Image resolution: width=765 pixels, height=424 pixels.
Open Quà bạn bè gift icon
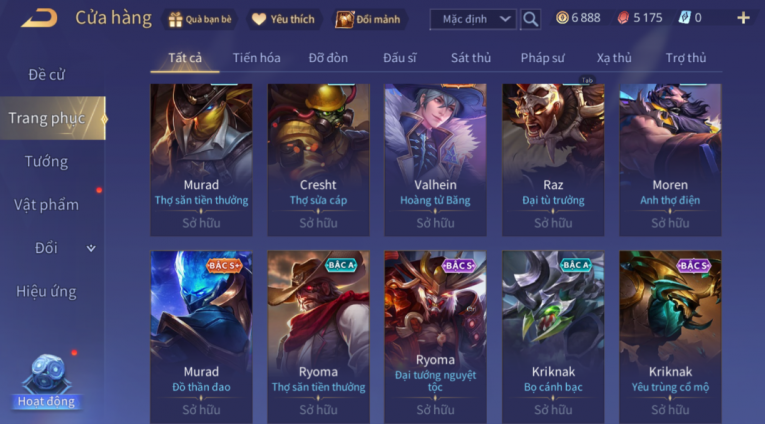click(x=175, y=19)
